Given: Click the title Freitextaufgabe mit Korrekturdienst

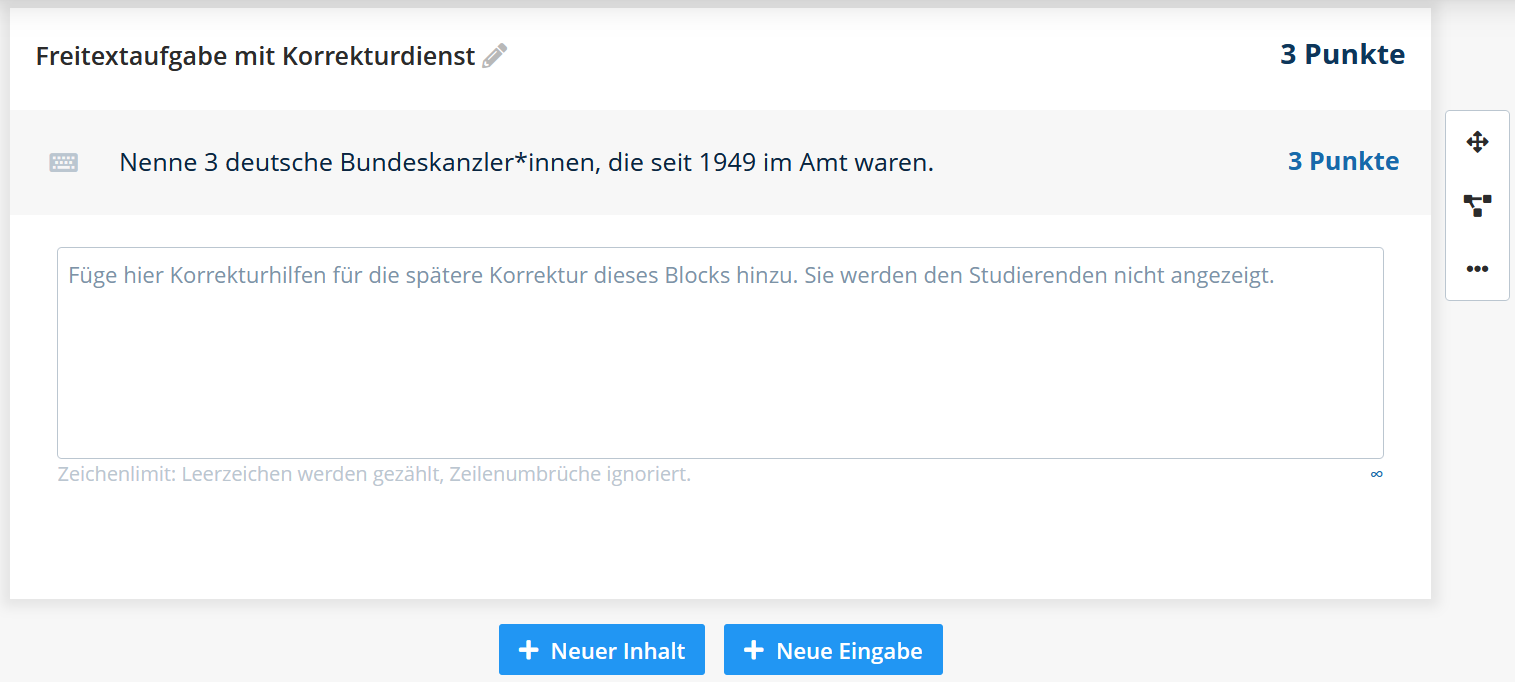Looking at the screenshot, I should coord(255,57).
